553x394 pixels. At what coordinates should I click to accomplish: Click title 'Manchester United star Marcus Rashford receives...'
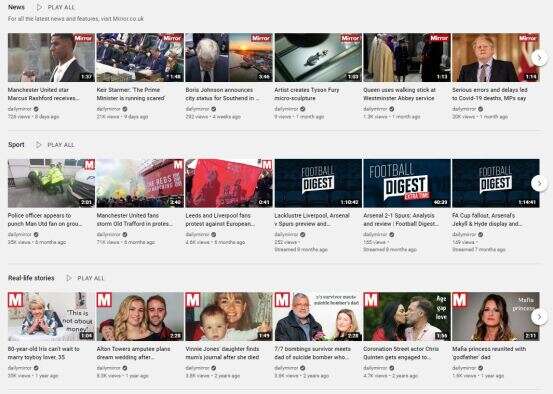pos(43,94)
